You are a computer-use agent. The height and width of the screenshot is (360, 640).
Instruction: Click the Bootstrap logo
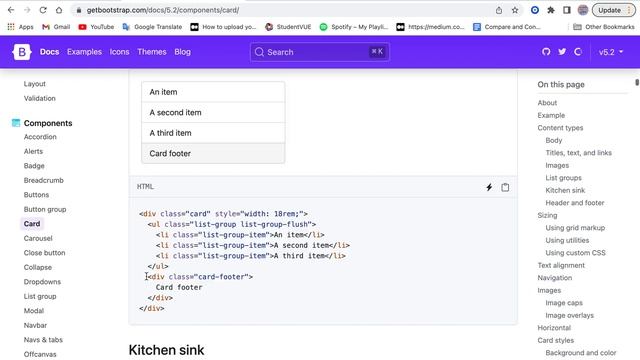22,52
